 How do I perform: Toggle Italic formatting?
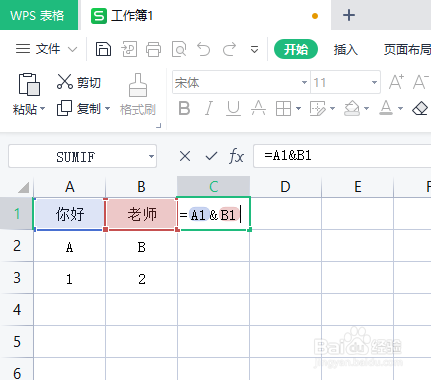tap(209, 108)
